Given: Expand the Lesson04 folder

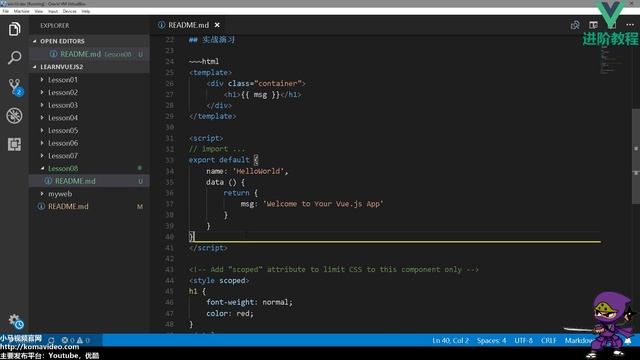Looking at the screenshot, I should click(x=62, y=118).
